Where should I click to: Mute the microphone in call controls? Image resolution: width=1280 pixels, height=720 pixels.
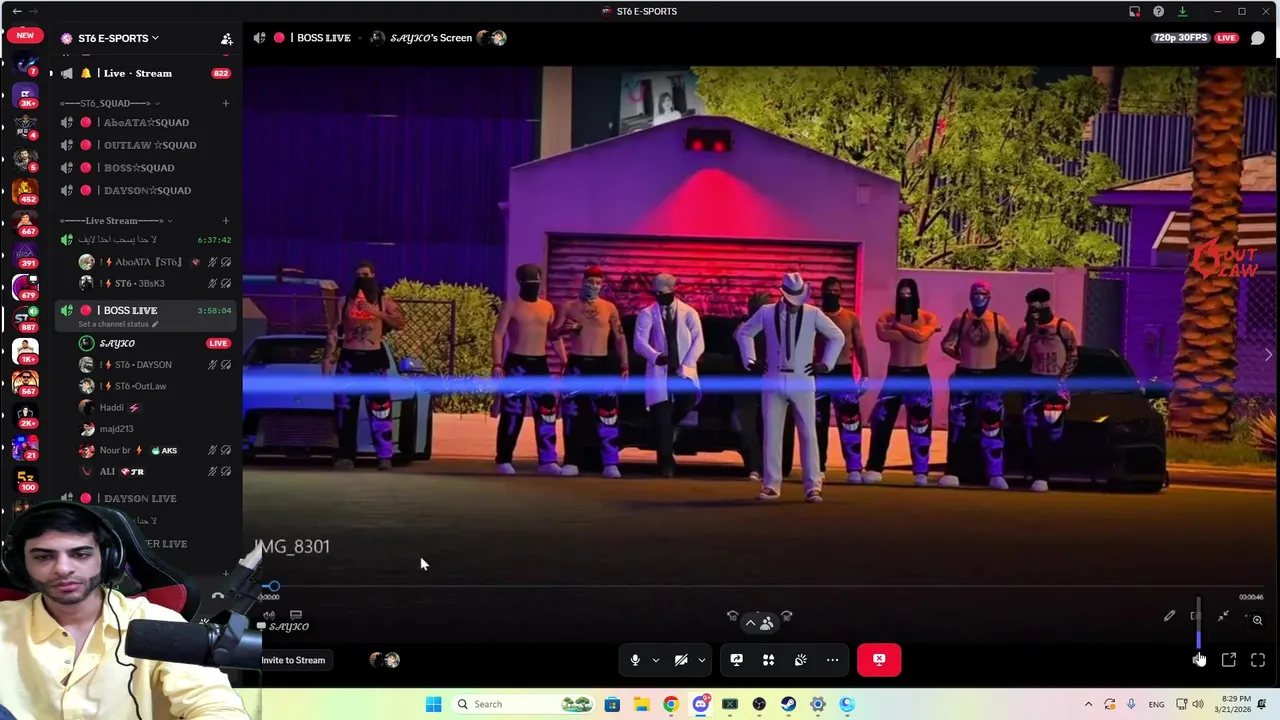pos(635,660)
